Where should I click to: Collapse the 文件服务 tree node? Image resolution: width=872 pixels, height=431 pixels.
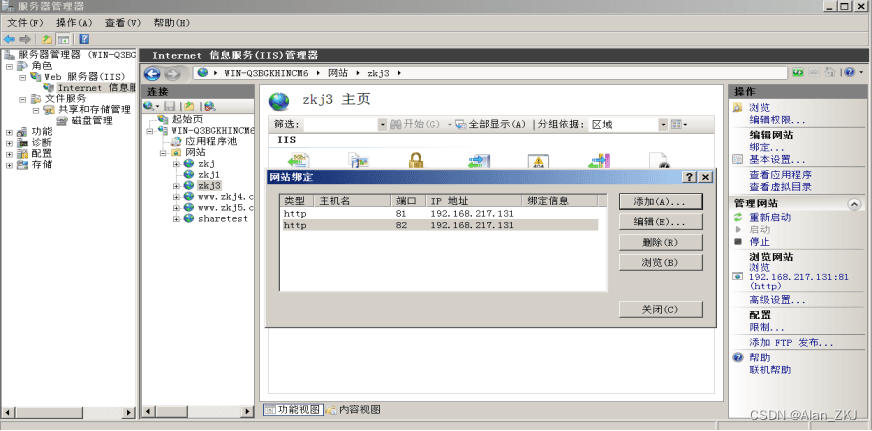[23, 100]
